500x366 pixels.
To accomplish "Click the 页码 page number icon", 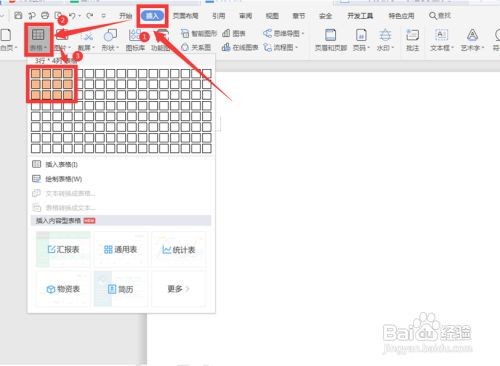I will 361,35.
